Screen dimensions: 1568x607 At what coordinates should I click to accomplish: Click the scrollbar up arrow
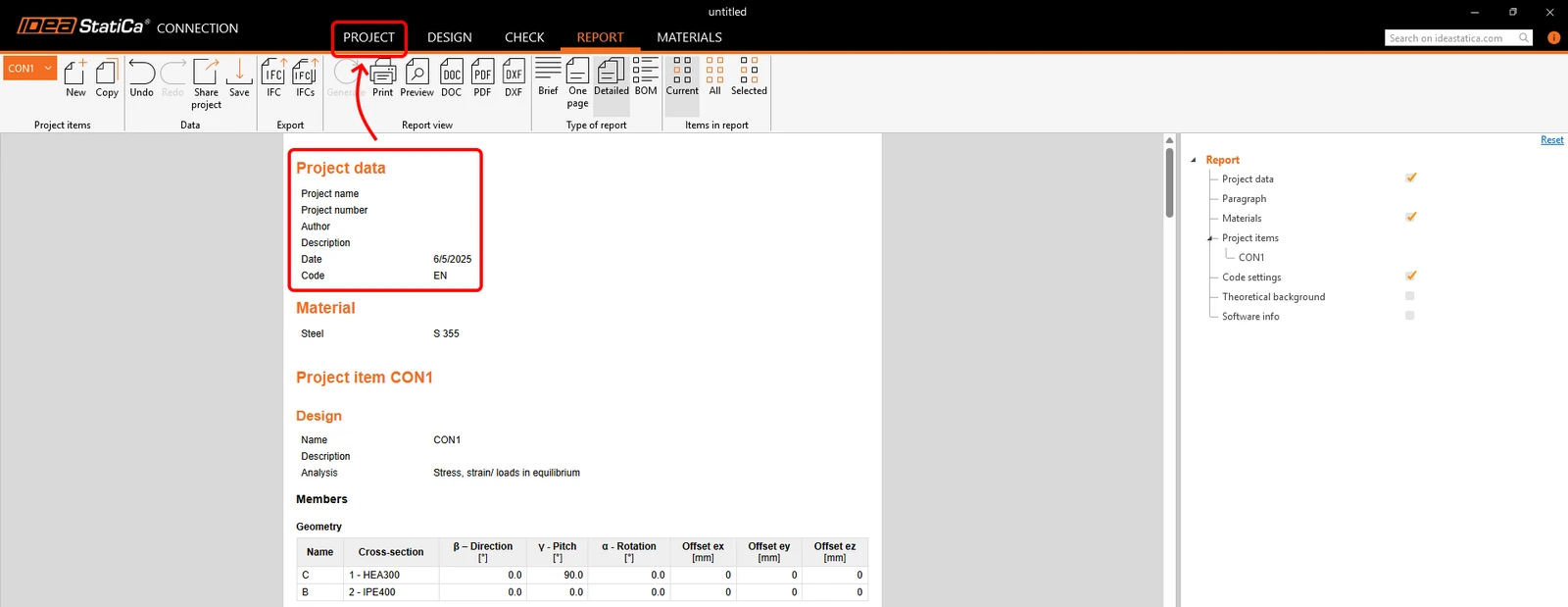[1169, 140]
